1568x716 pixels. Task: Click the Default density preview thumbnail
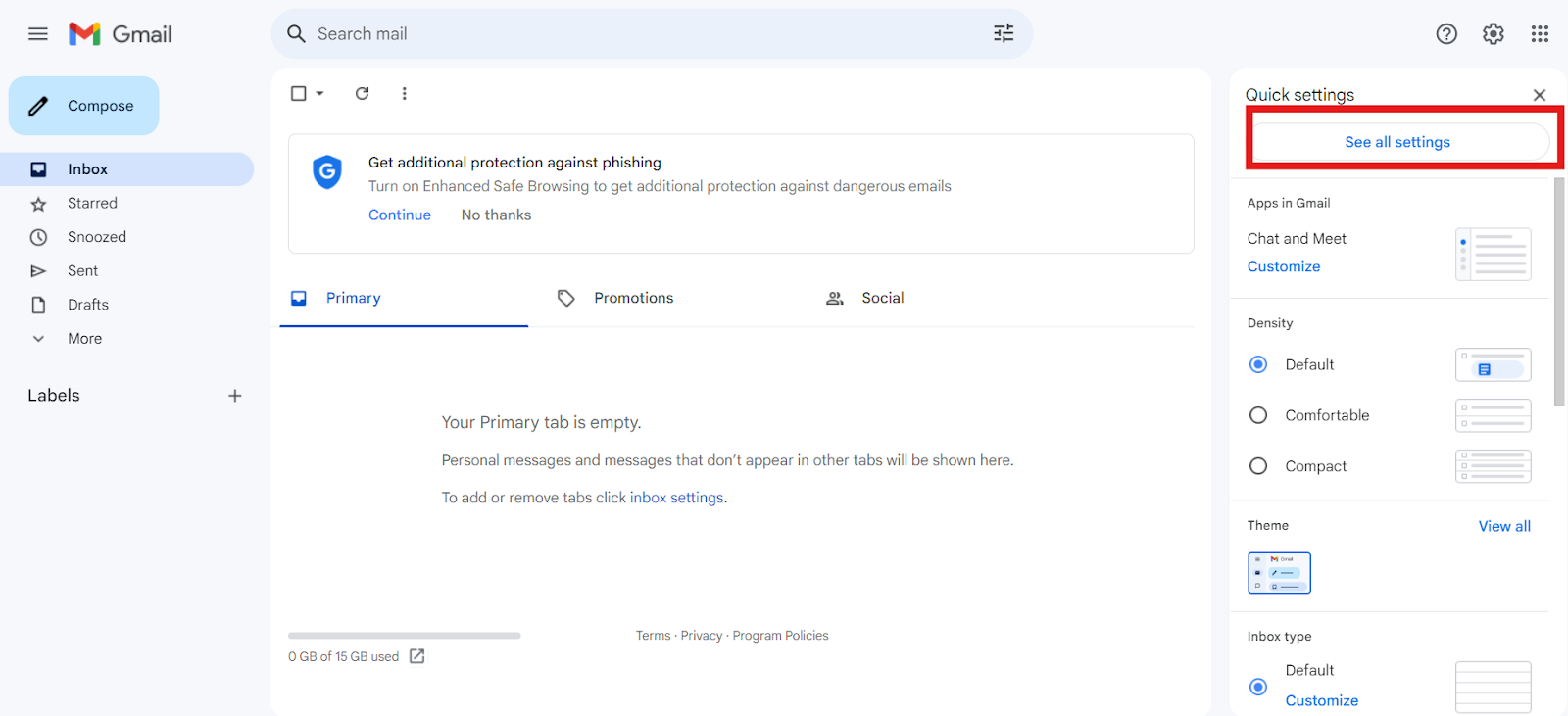pyautogui.click(x=1493, y=364)
